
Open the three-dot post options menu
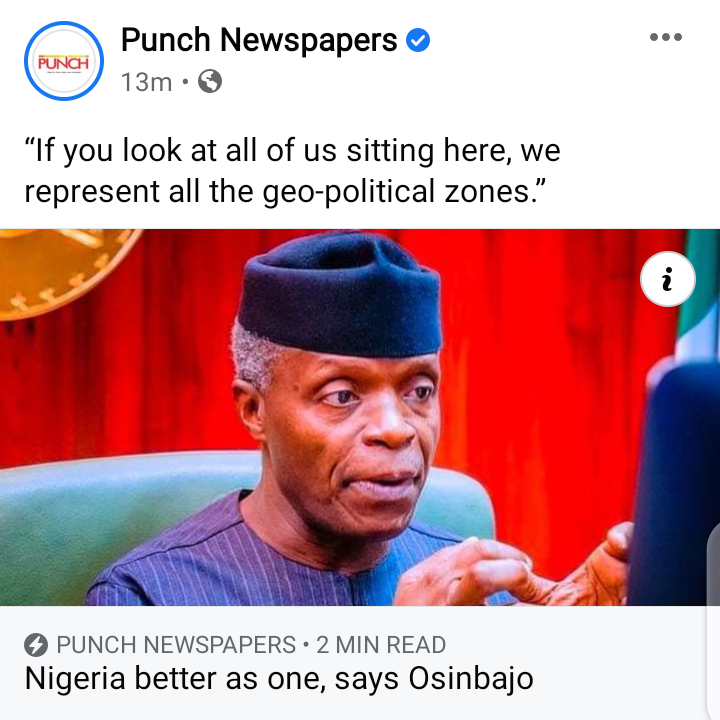[x=665, y=37]
